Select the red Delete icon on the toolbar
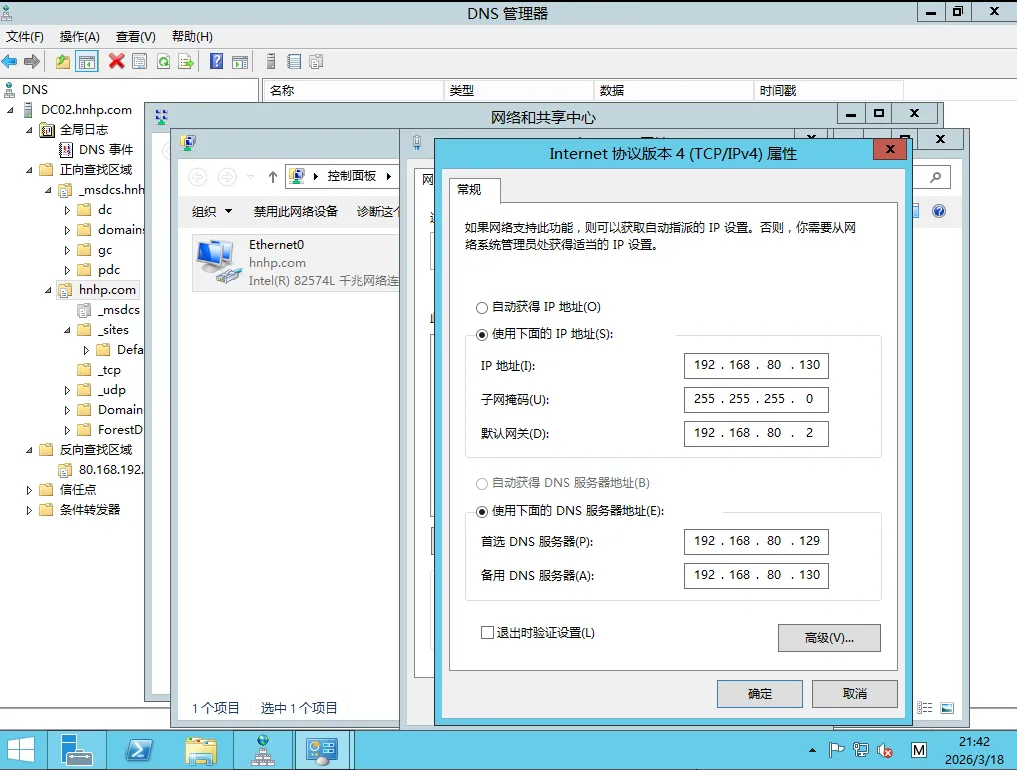Screen dimensions: 1017x770 coord(115,61)
